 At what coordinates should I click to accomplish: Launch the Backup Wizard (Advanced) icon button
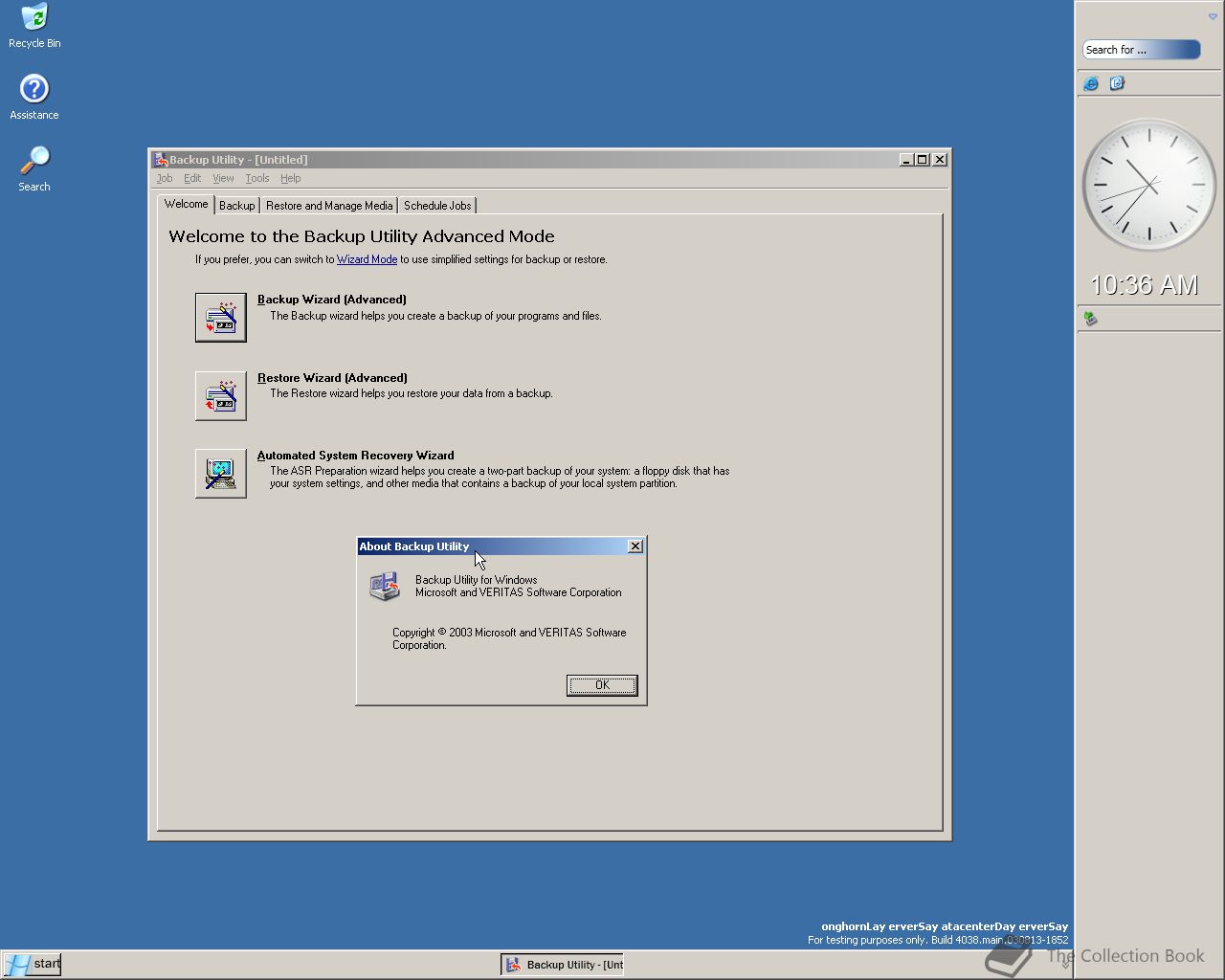(221, 318)
